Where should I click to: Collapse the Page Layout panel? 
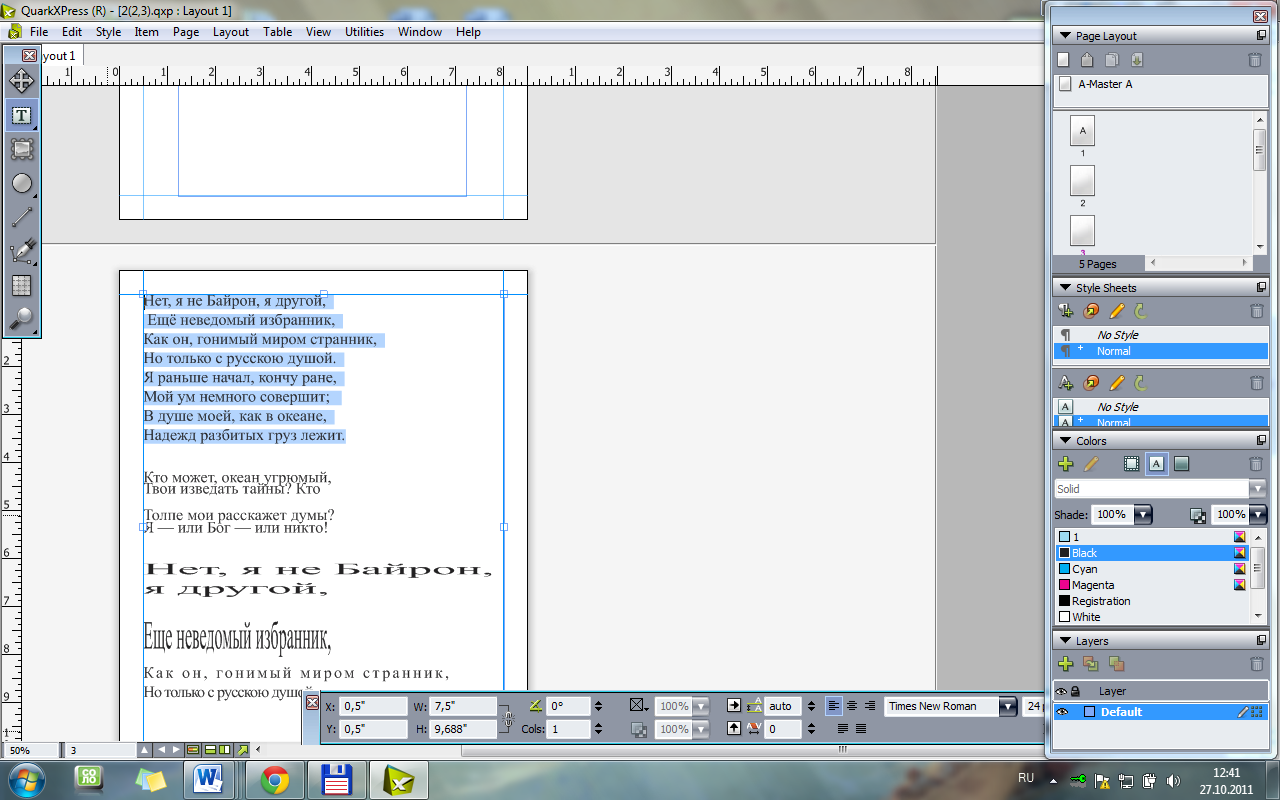tap(1065, 36)
